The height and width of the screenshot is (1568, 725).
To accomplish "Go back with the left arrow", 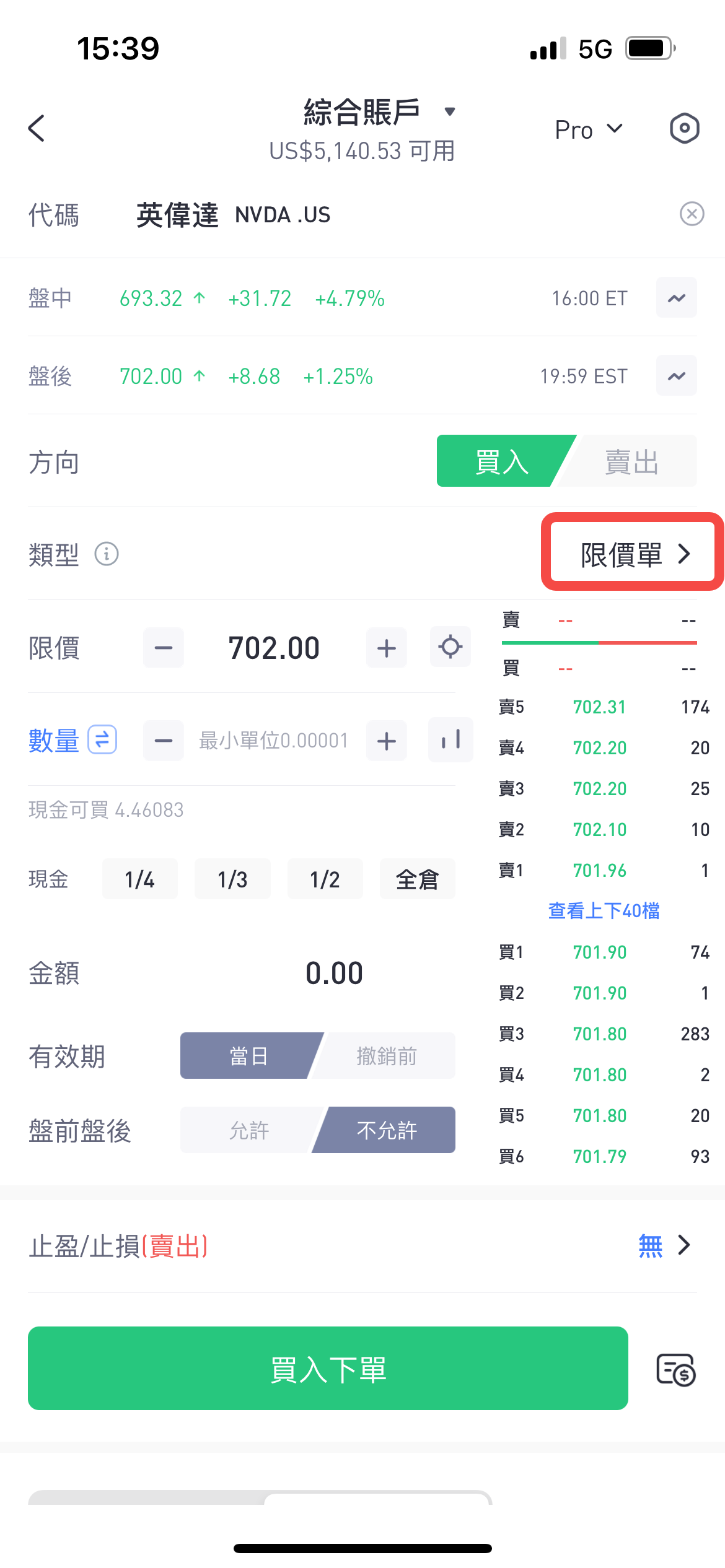I will coord(37,128).
